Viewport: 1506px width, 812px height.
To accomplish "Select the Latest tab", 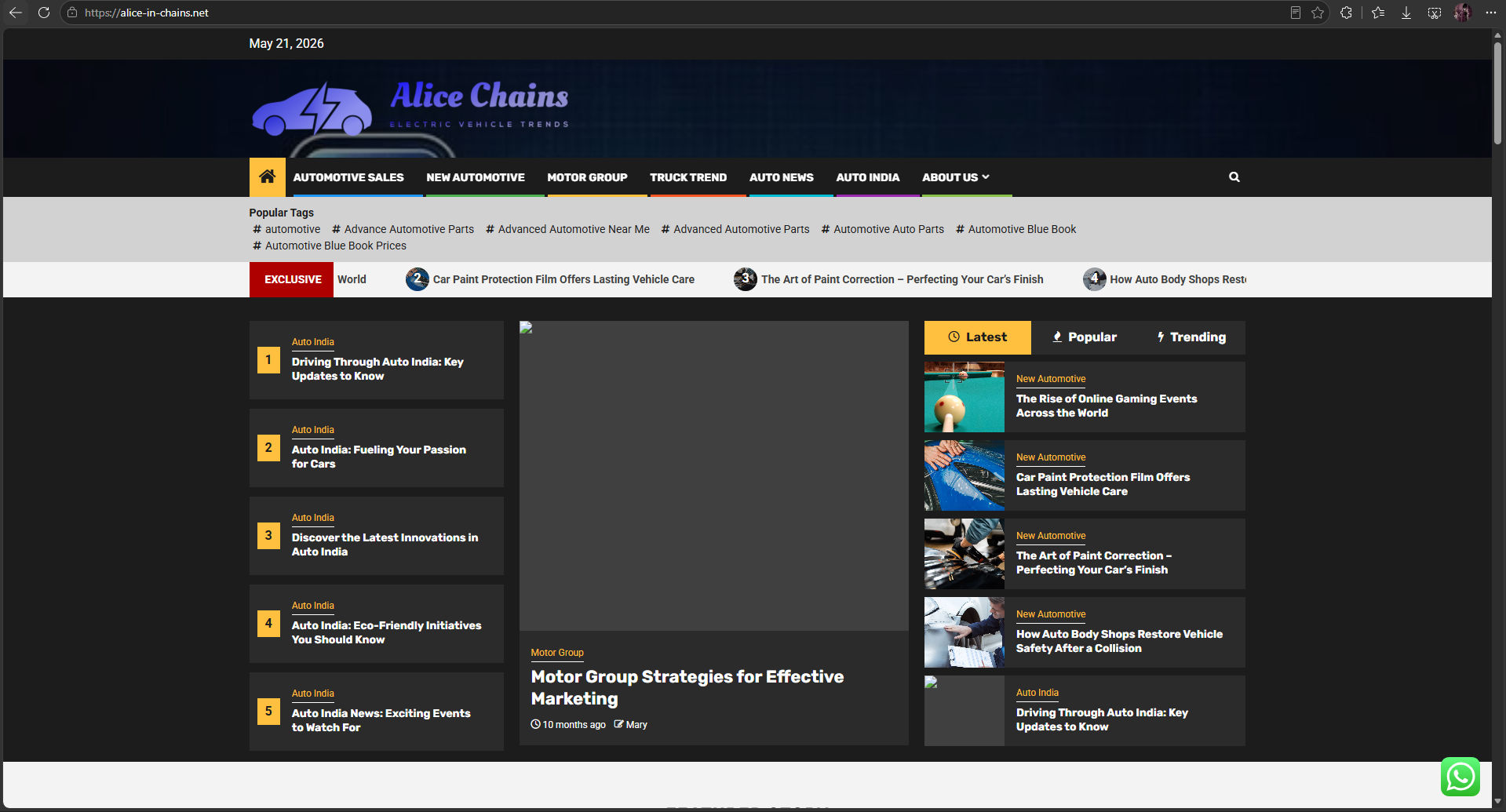I will click(977, 337).
